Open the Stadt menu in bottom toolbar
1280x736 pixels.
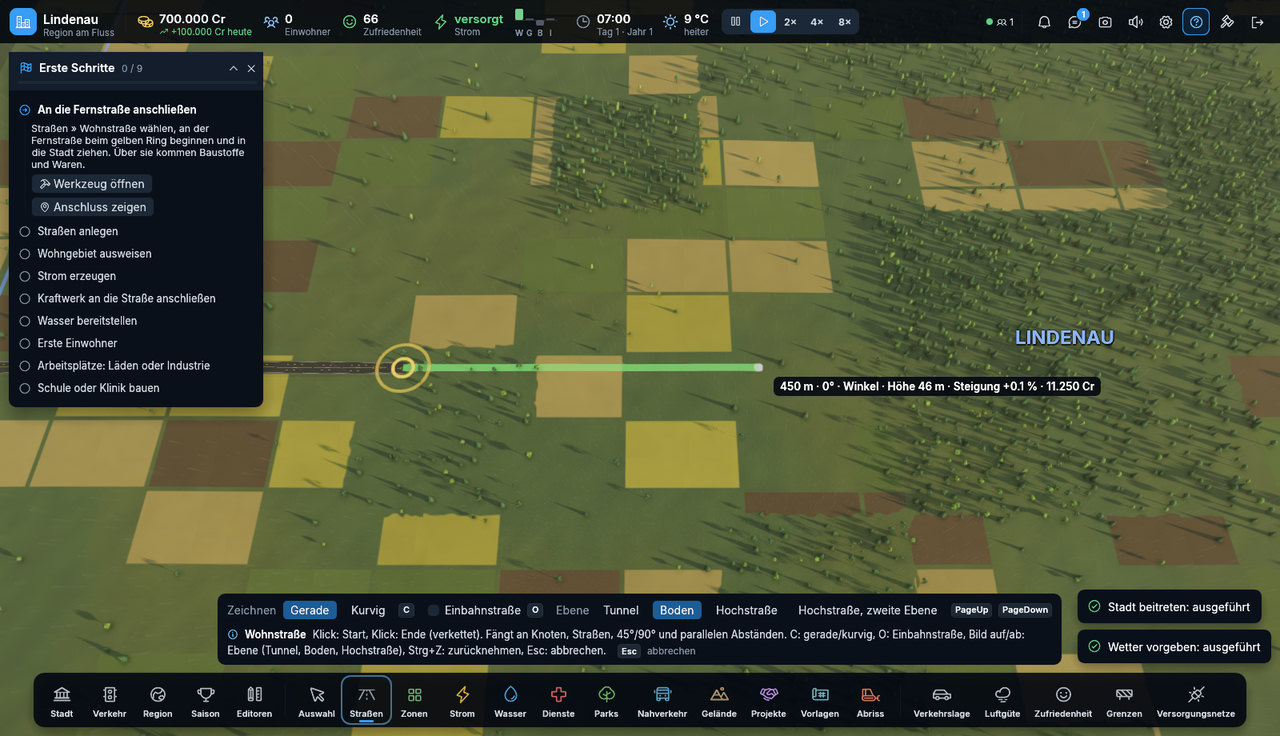pos(62,701)
